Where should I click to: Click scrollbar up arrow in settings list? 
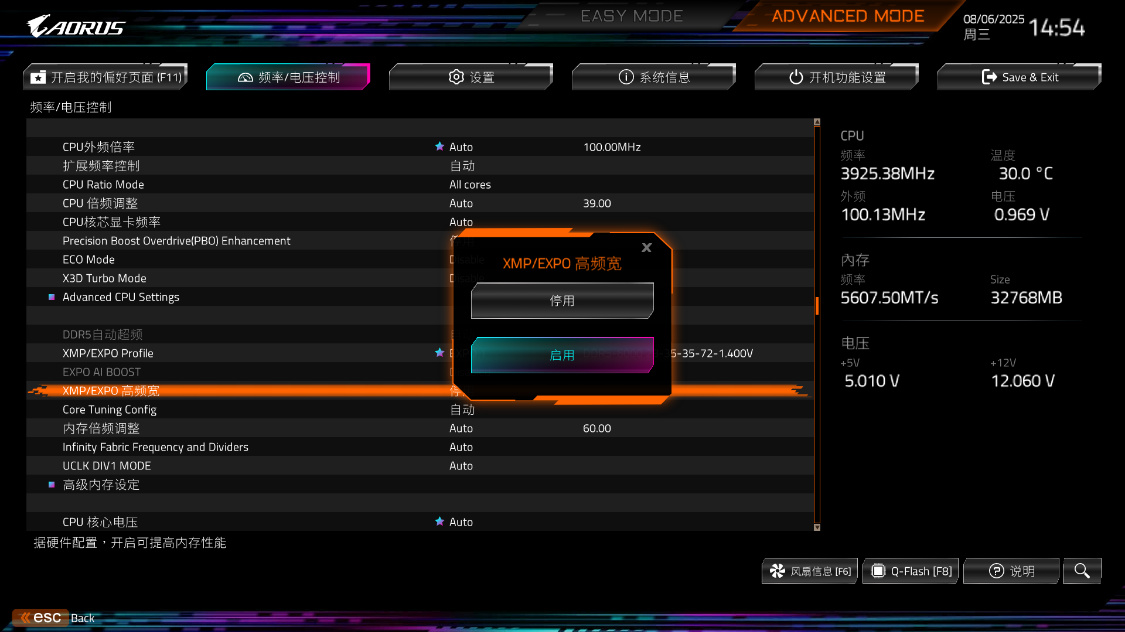pyautogui.click(x=817, y=123)
